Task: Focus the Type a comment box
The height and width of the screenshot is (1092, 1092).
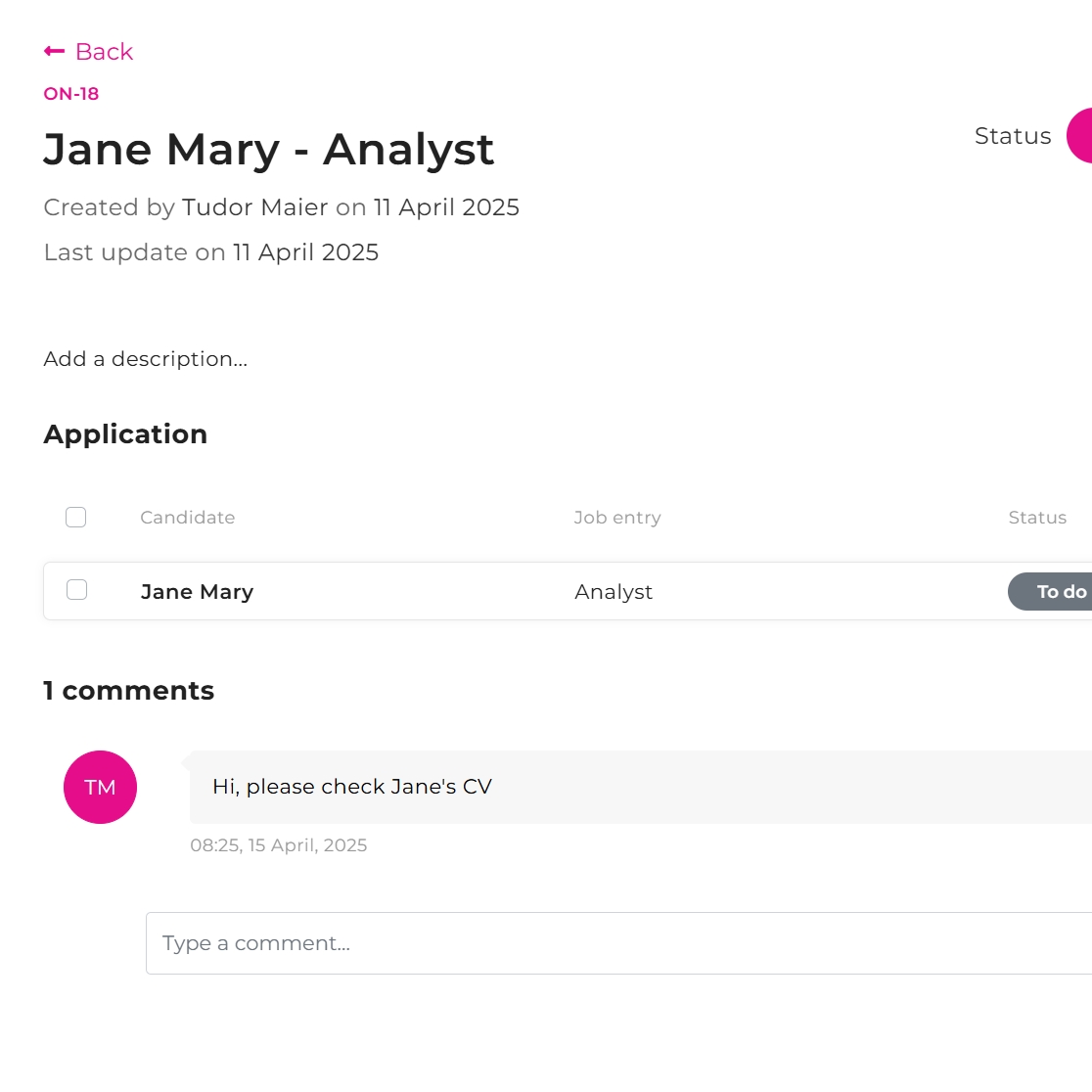Action: pos(616,943)
